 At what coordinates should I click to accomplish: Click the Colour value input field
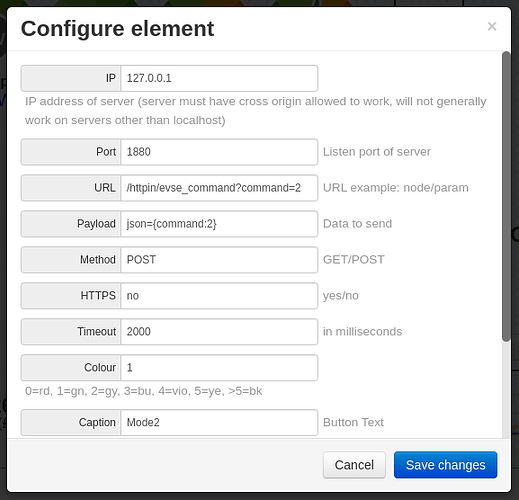219,368
